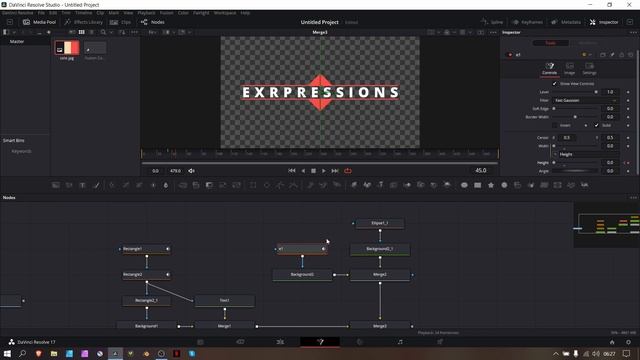This screenshot has width=640, height=360.
Task: Expand the search filter dropdown arrow
Action: 111,32
